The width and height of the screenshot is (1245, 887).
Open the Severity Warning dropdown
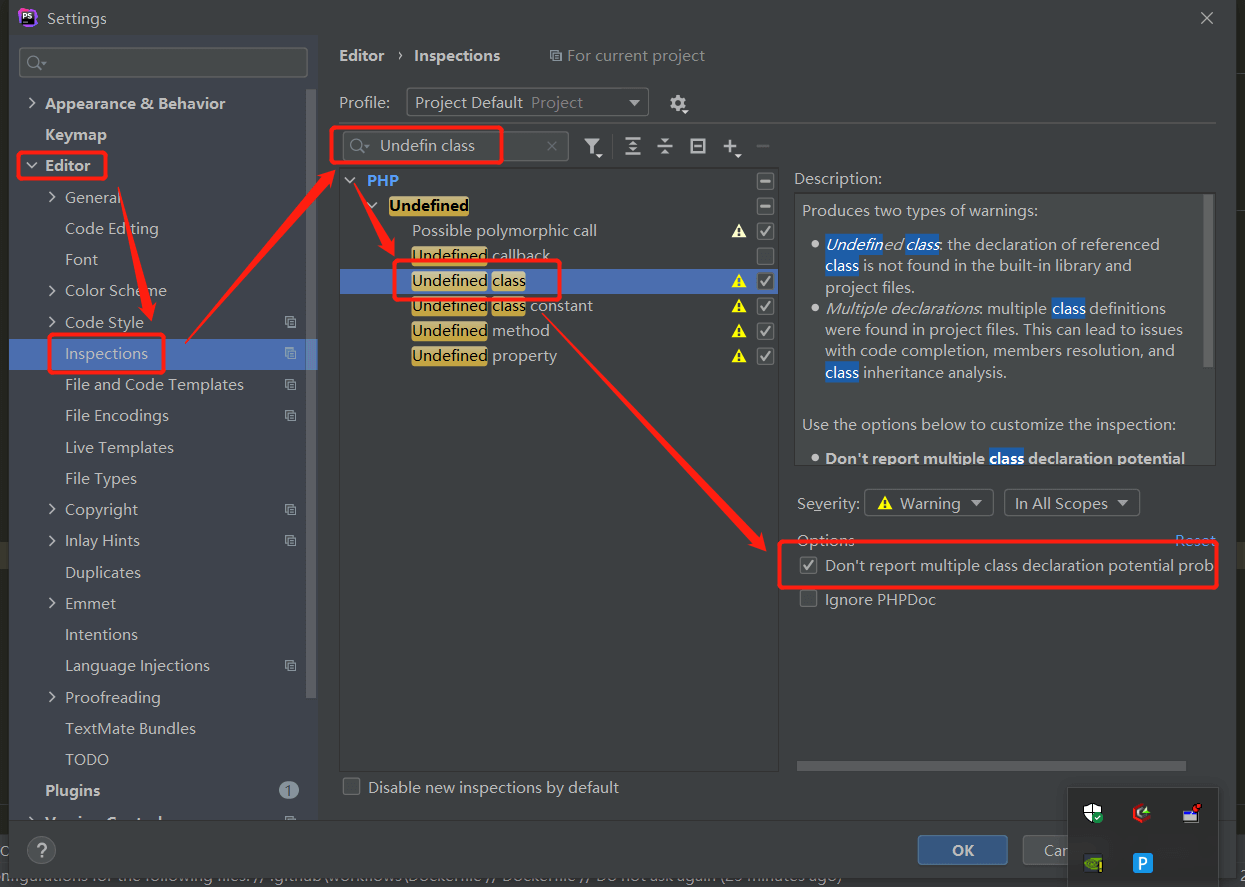[928, 503]
